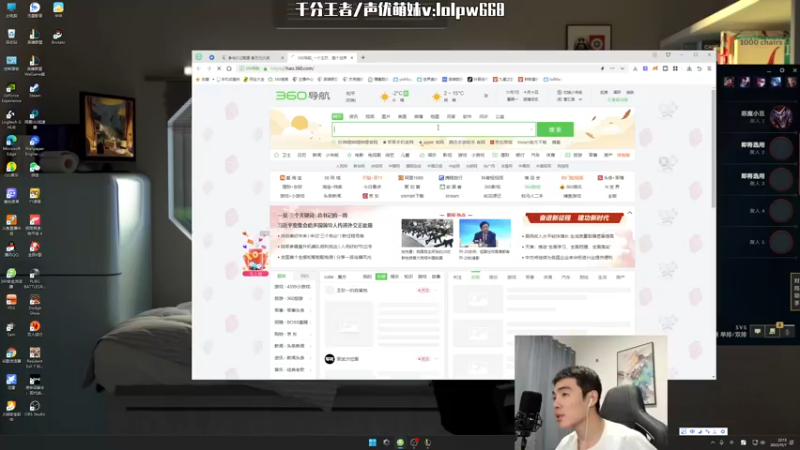The height and width of the screenshot is (450, 800).
Task: Click the floating red envelope promo icon
Action: coord(255,254)
